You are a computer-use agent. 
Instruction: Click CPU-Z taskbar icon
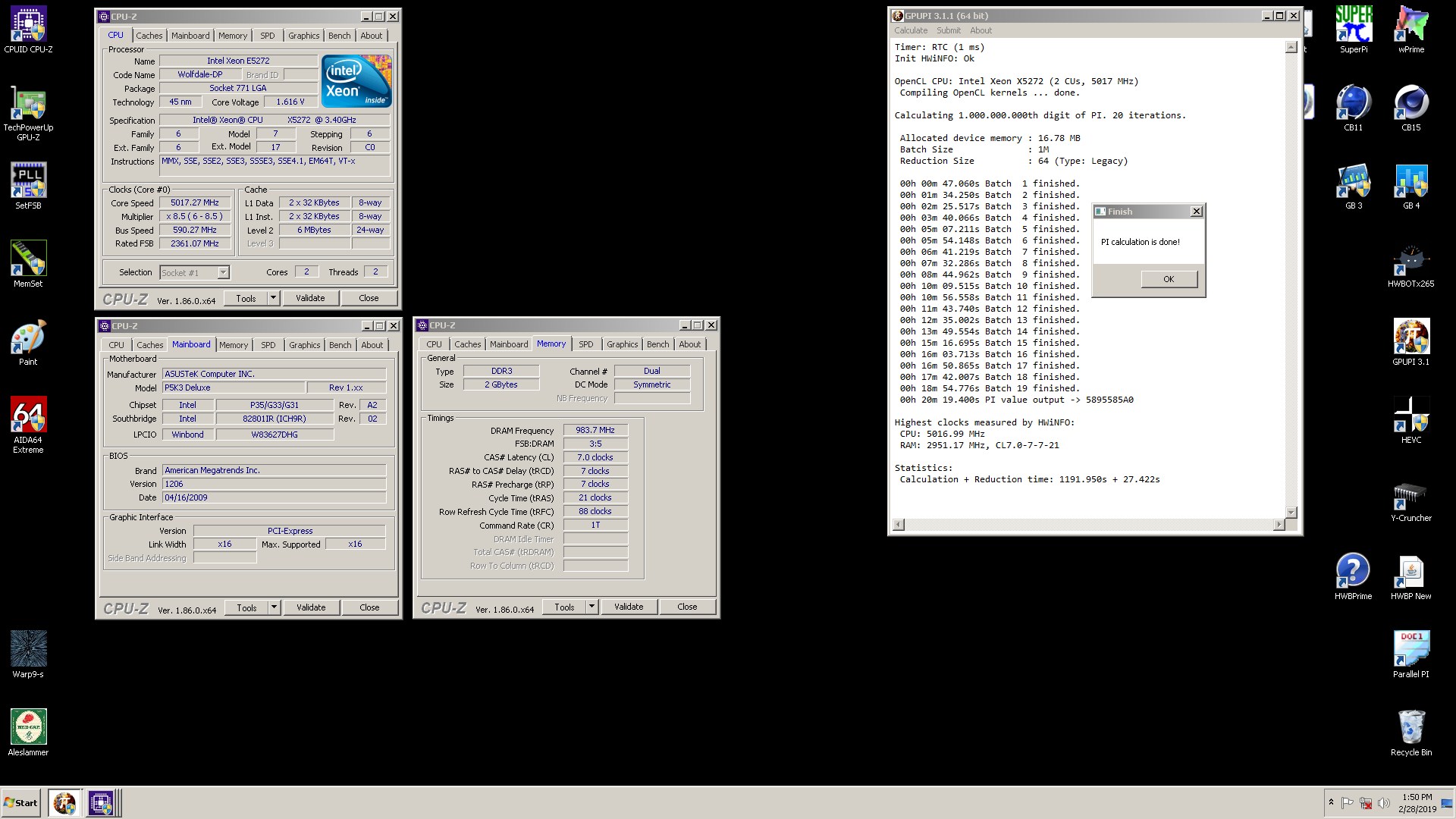click(100, 802)
